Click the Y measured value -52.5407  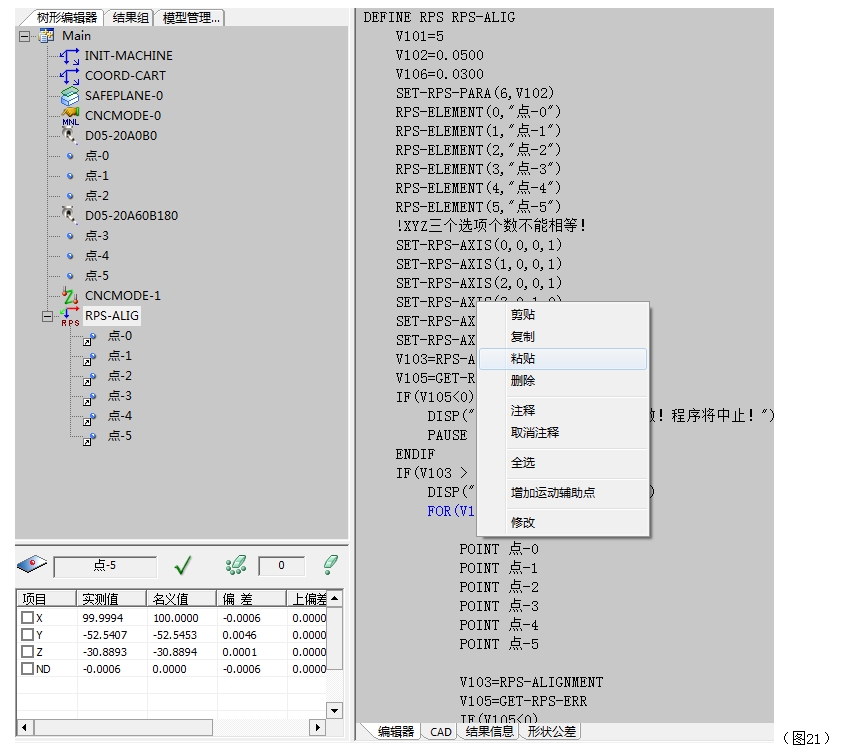(105, 635)
